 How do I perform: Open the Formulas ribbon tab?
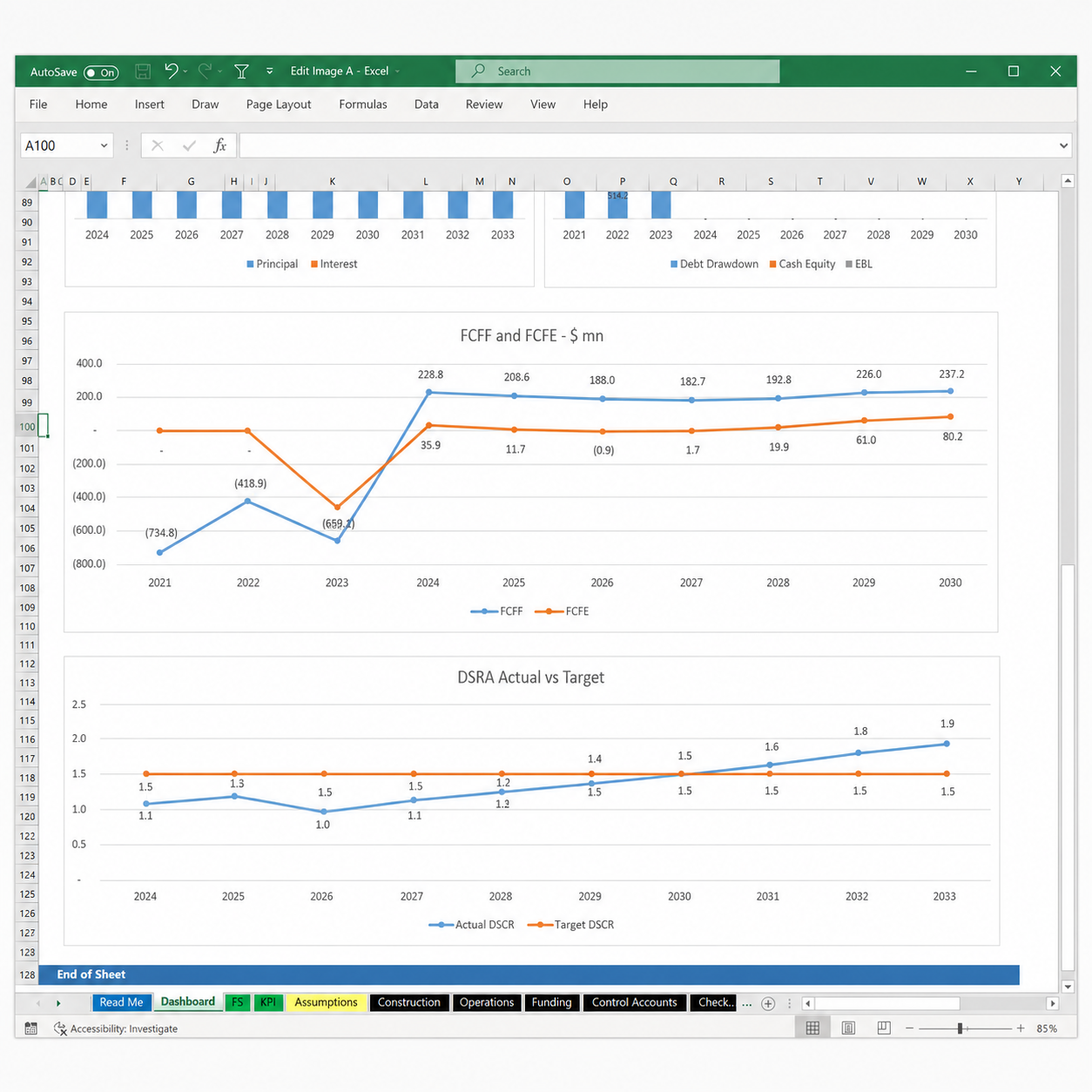point(363,104)
